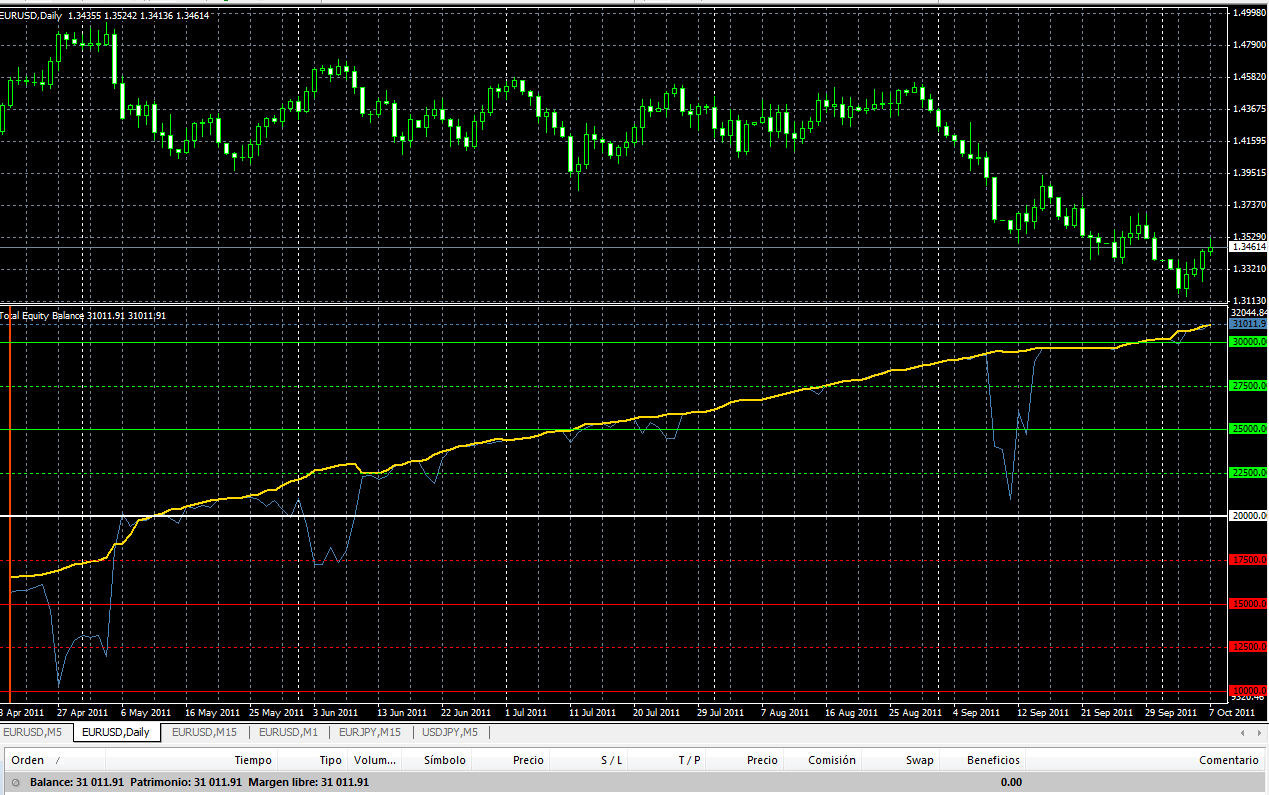The image size is (1269, 795).
Task: Click the 27500.0 level label
Action: click(x=1249, y=386)
